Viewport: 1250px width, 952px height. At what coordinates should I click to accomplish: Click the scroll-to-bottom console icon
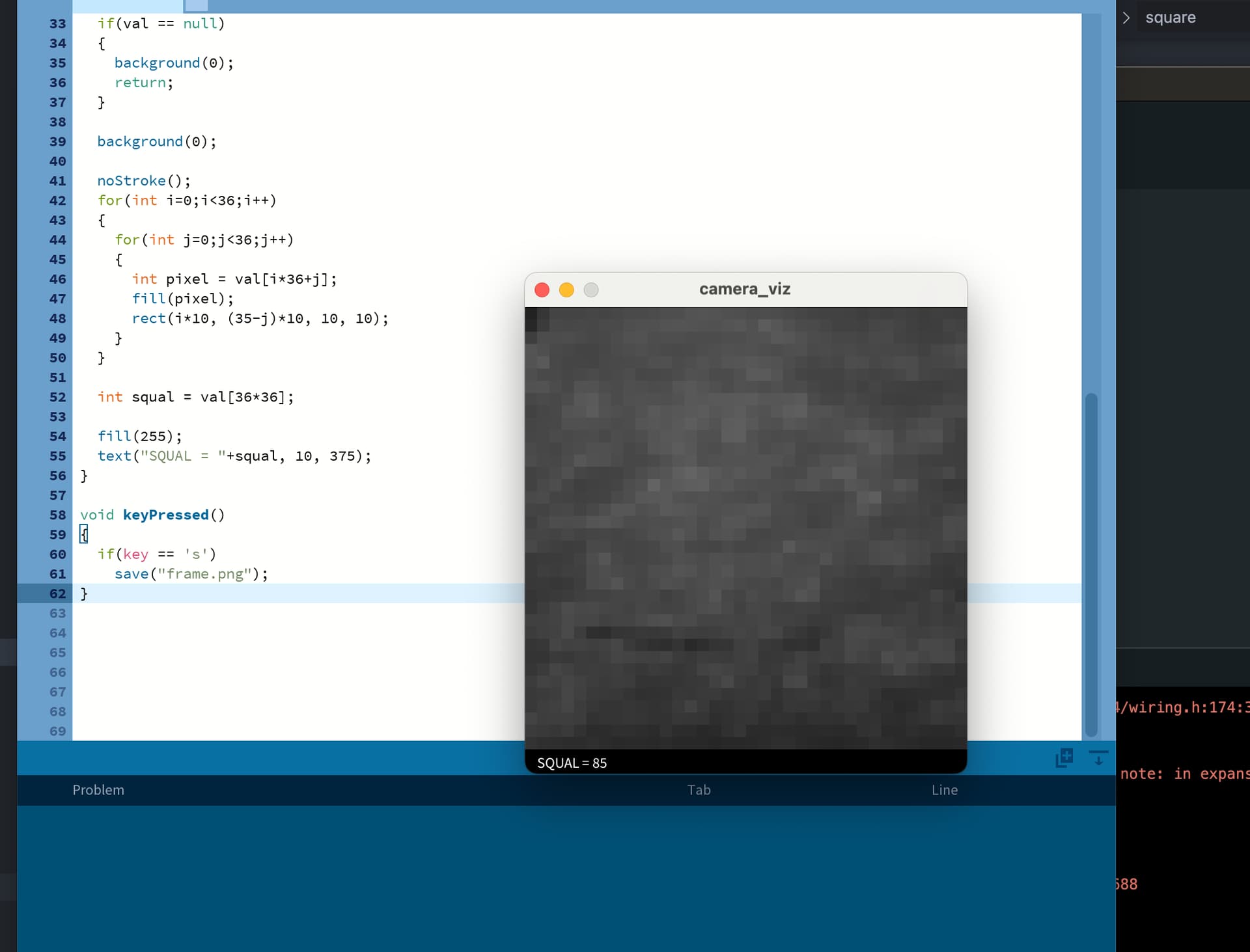point(1098,757)
